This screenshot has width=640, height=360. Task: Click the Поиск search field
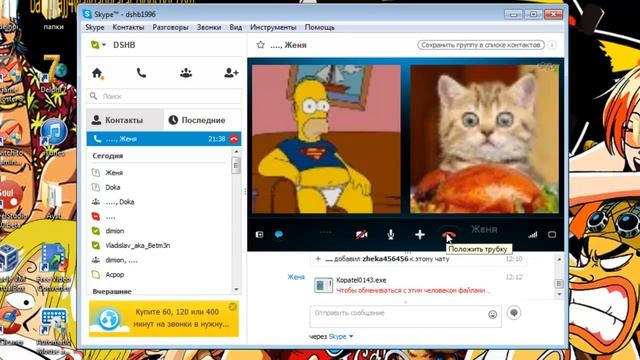(x=164, y=96)
